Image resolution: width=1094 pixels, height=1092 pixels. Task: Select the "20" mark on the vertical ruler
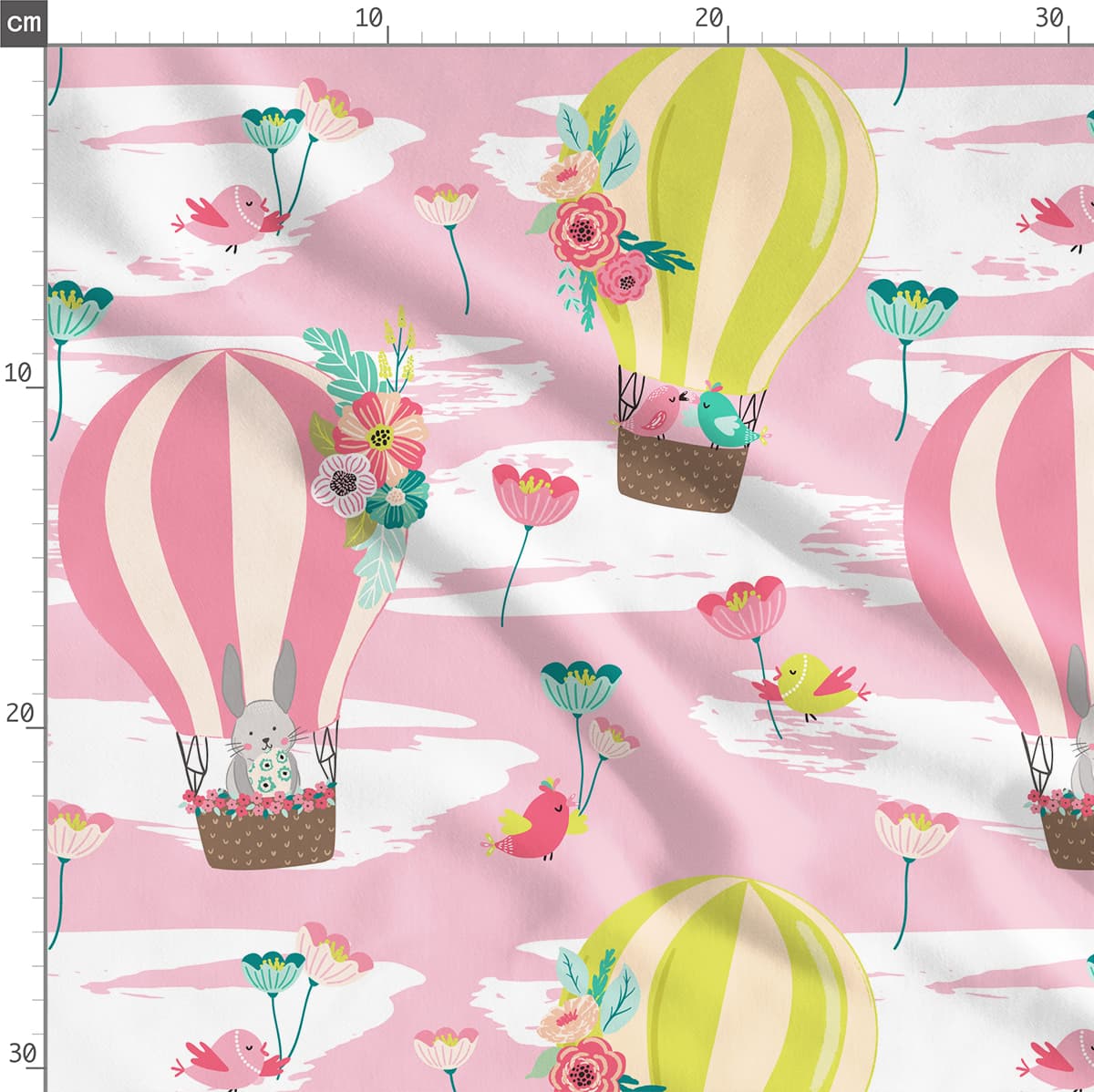tap(19, 713)
